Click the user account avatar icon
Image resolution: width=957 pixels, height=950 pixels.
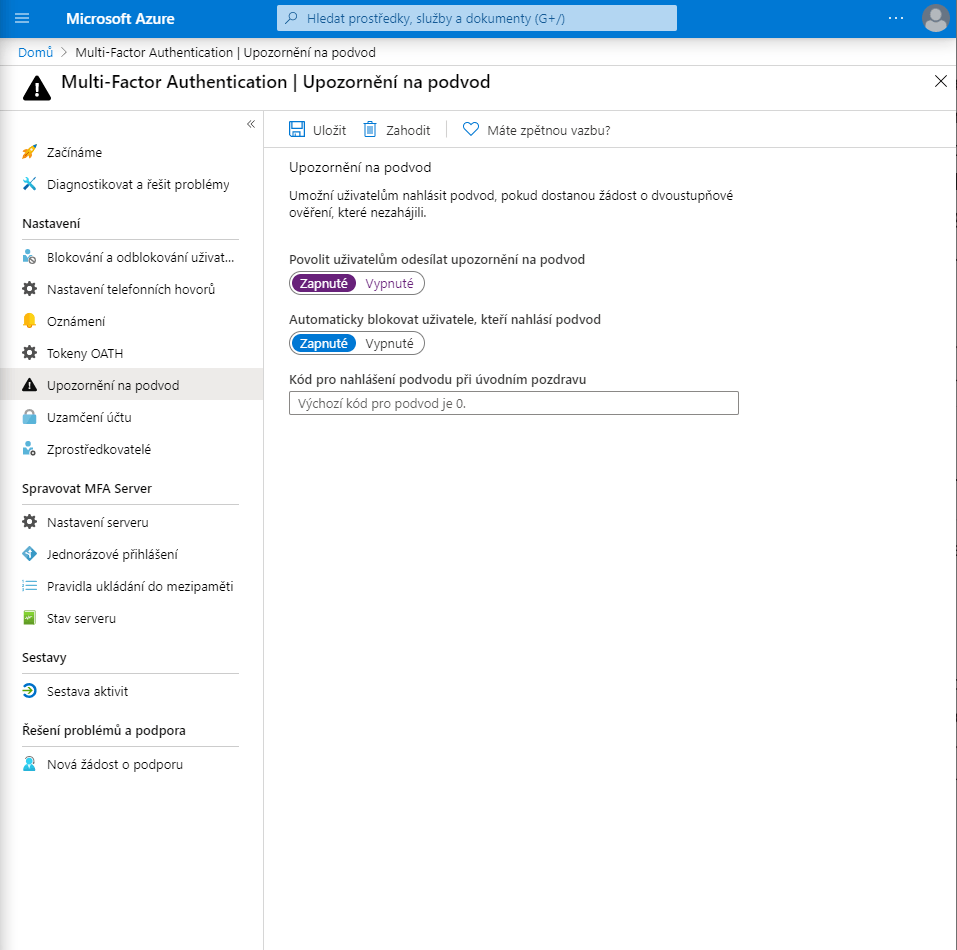tap(935, 18)
